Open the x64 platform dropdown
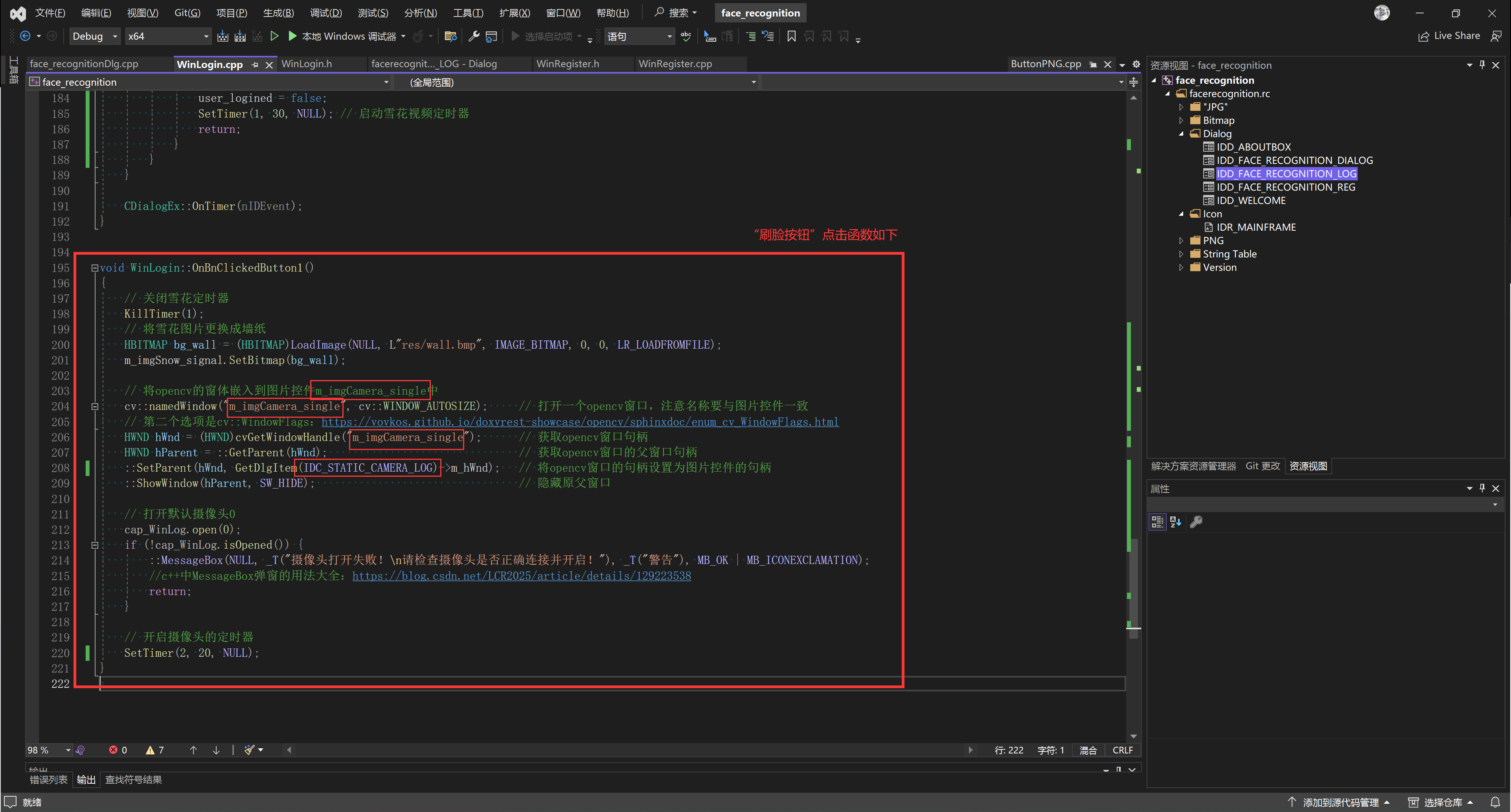This screenshot has width=1511, height=812. (x=206, y=37)
